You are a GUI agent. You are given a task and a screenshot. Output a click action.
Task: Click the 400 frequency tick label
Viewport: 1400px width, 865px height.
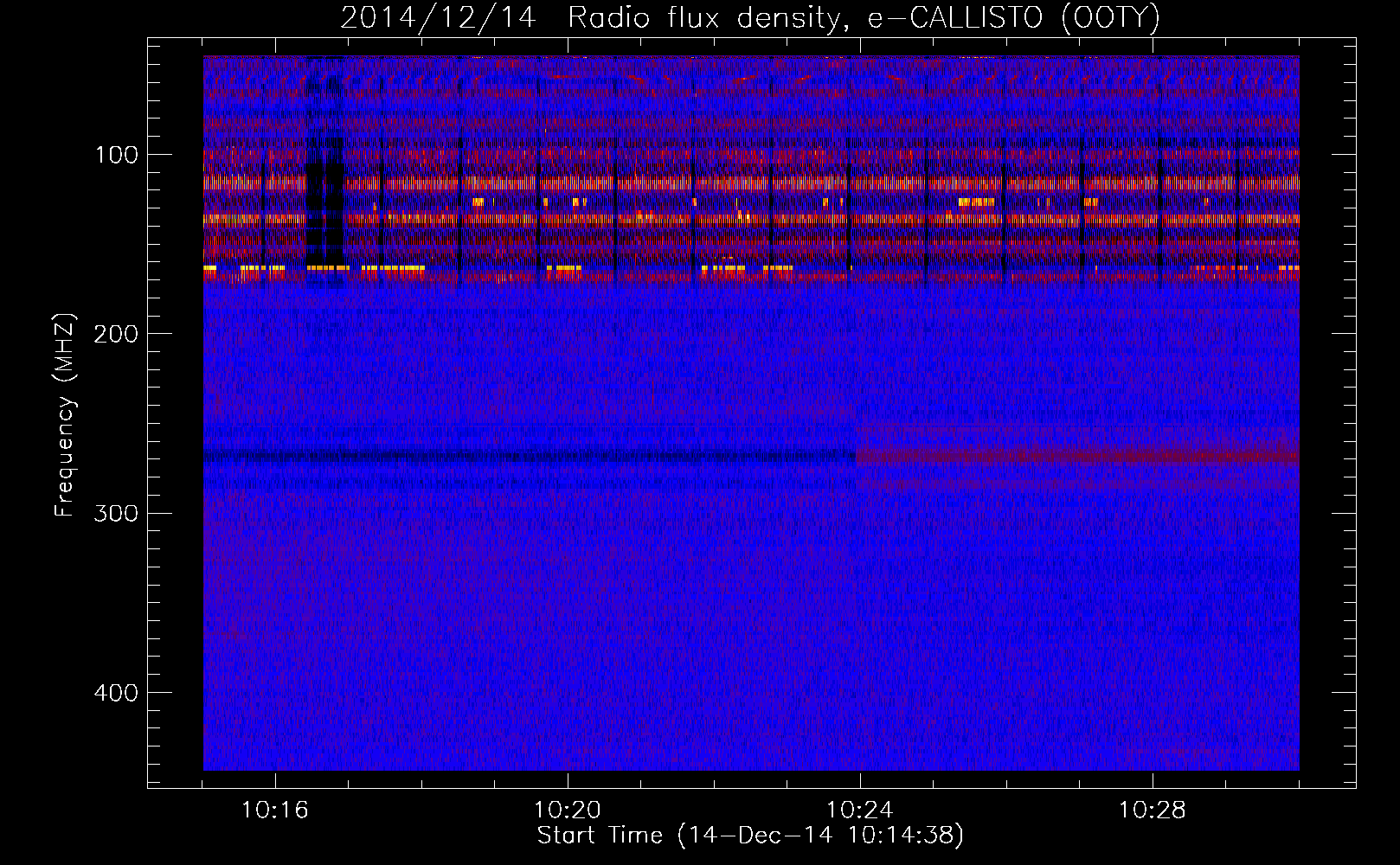point(115,693)
